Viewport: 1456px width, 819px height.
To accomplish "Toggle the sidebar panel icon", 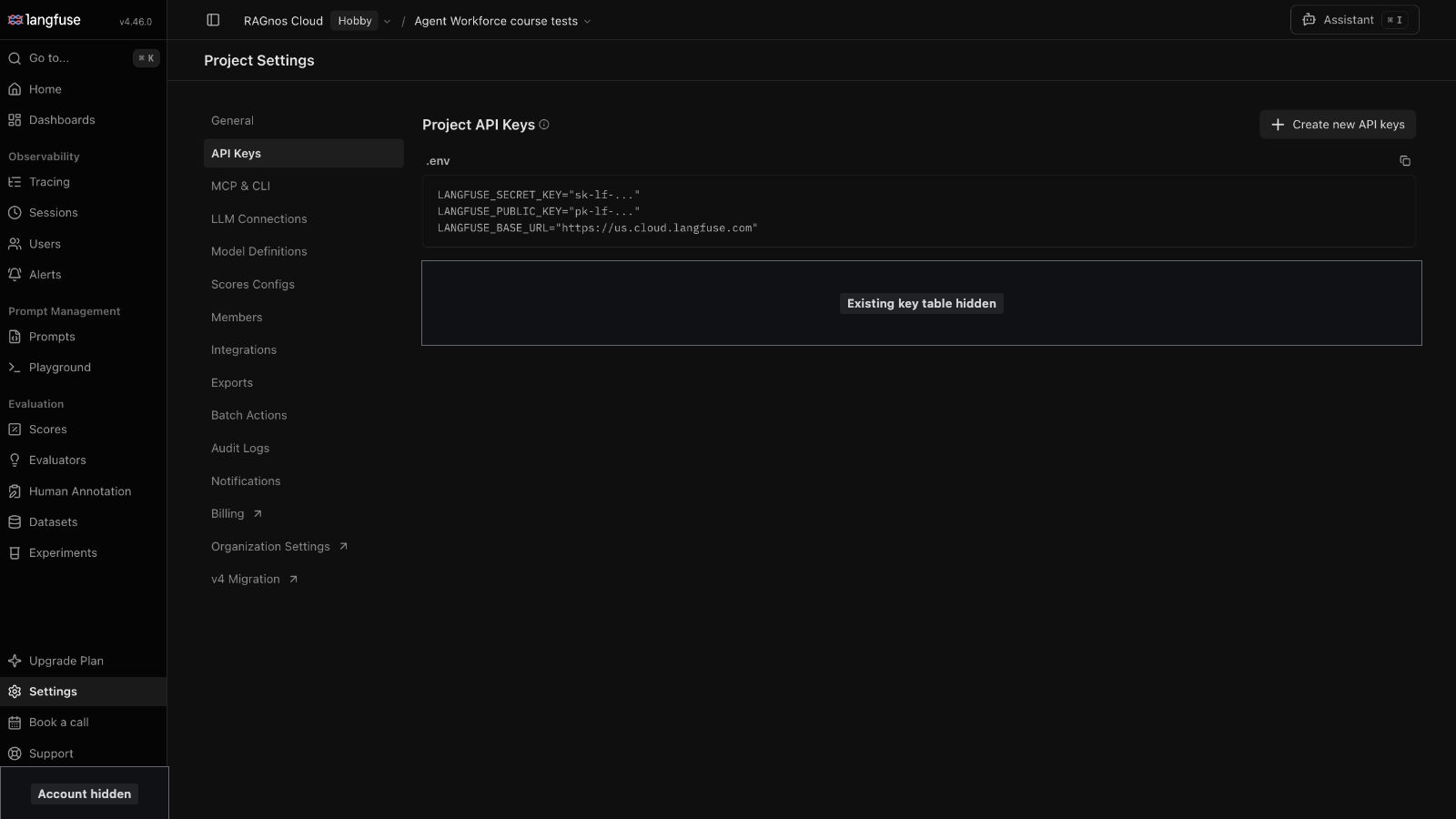I will 213,20.
